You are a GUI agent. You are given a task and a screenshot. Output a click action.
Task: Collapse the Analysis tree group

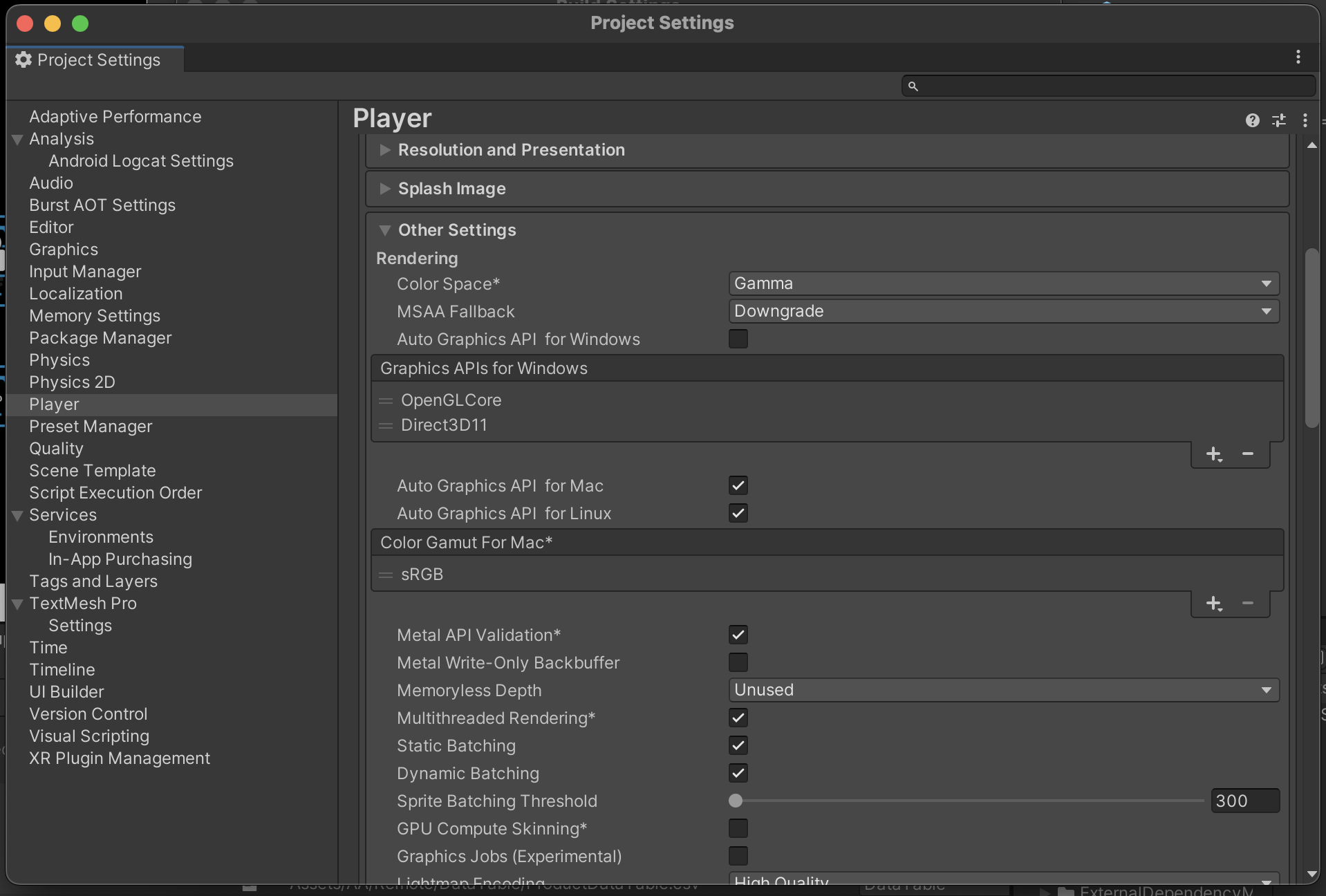18,139
